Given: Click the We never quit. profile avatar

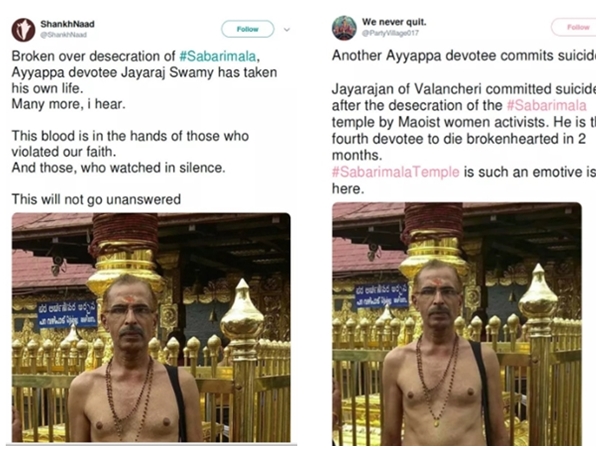Looking at the screenshot, I should [344, 27].
